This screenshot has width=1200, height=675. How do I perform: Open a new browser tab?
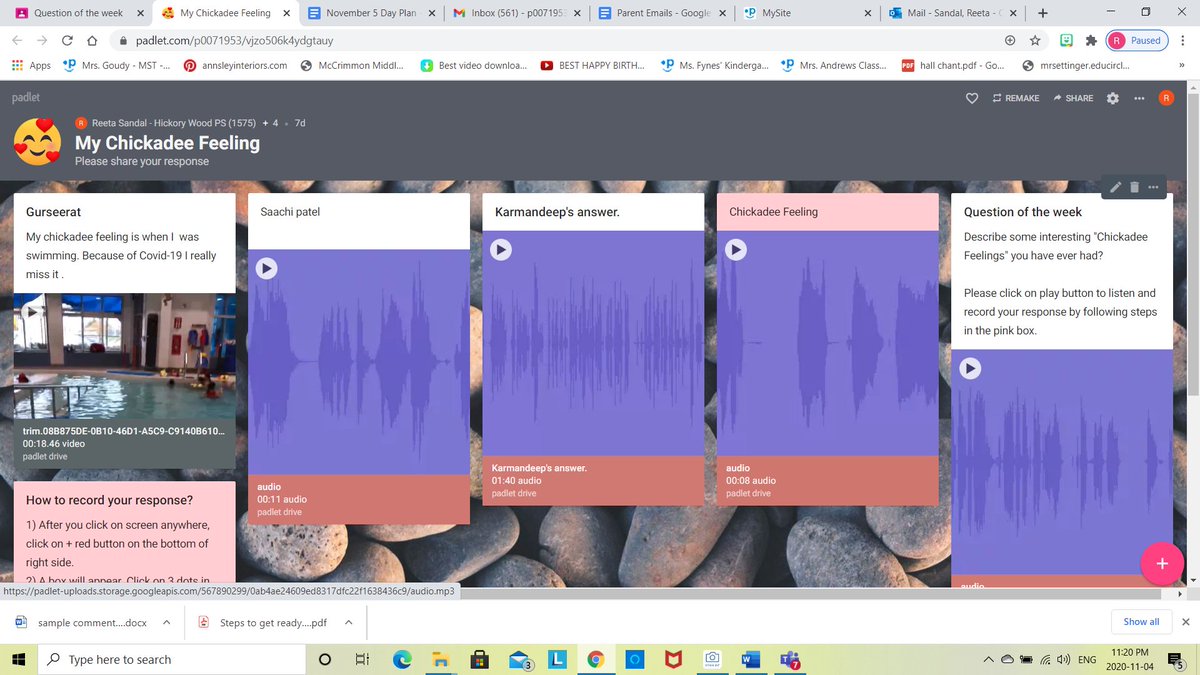pyautogui.click(x=1043, y=13)
